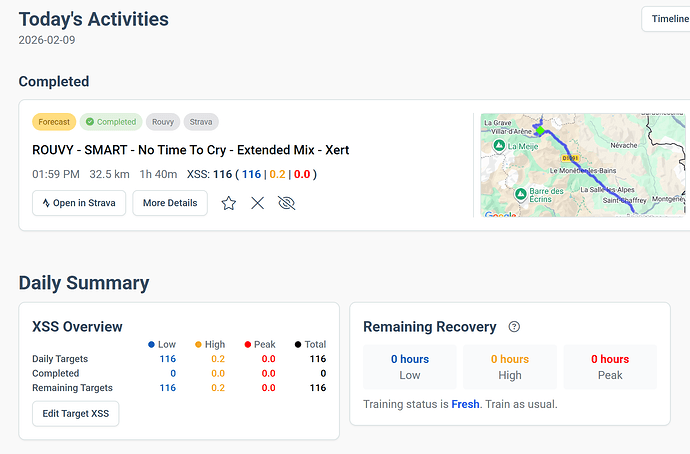This screenshot has width=690, height=454.
Task: Toggle activity visibility with the crossed-eye icon
Action: (x=287, y=203)
